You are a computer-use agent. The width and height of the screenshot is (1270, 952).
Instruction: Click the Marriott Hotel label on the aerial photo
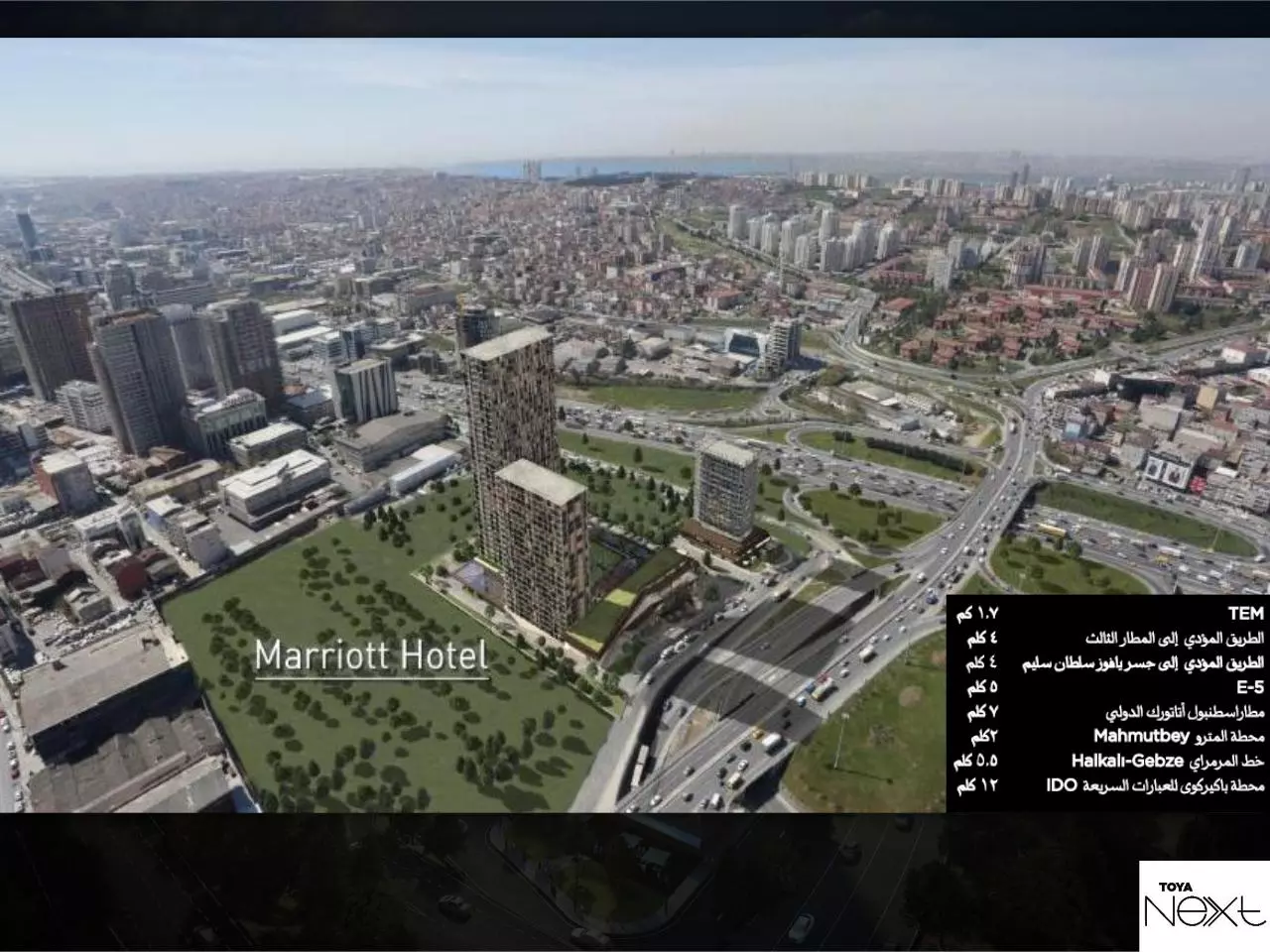[x=371, y=656]
